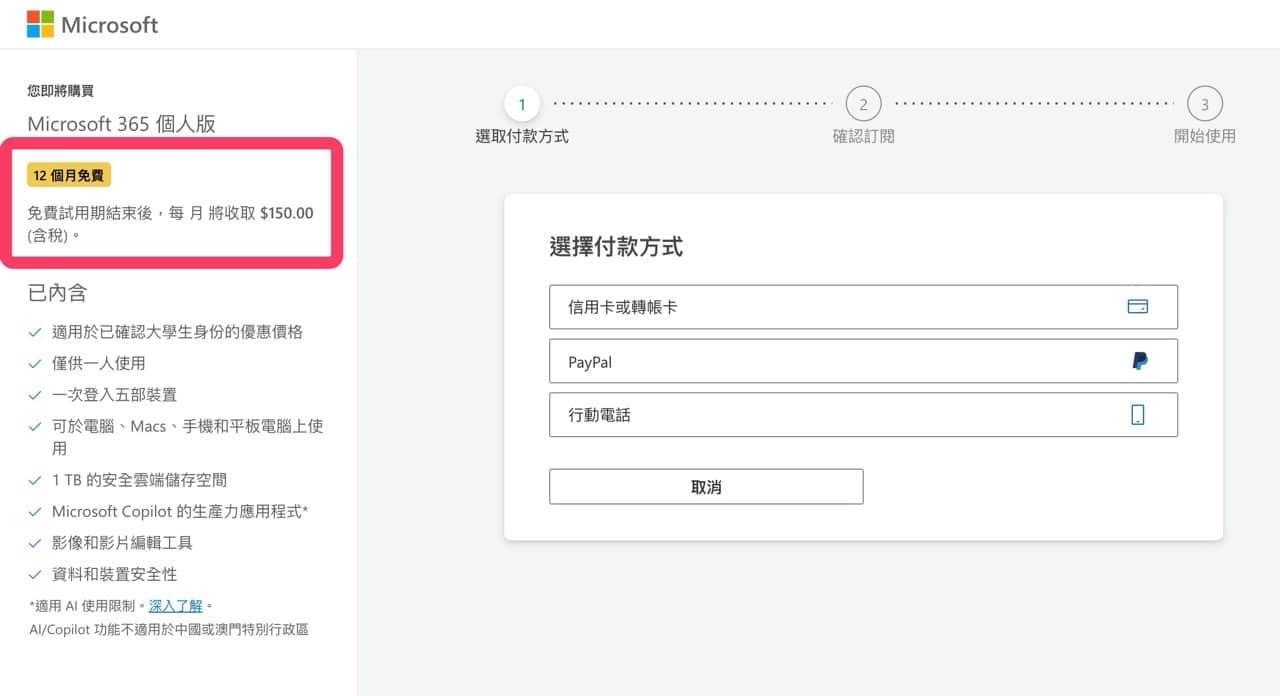Select the 信用卡或轉帳卡 payment option
The image size is (1280, 696).
point(864,306)
